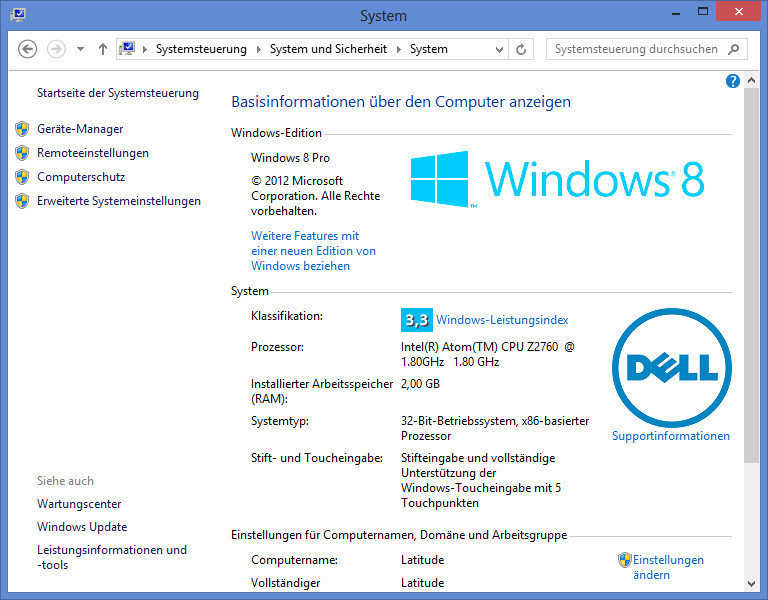Click the Dell logo

[x=672, y=367]
